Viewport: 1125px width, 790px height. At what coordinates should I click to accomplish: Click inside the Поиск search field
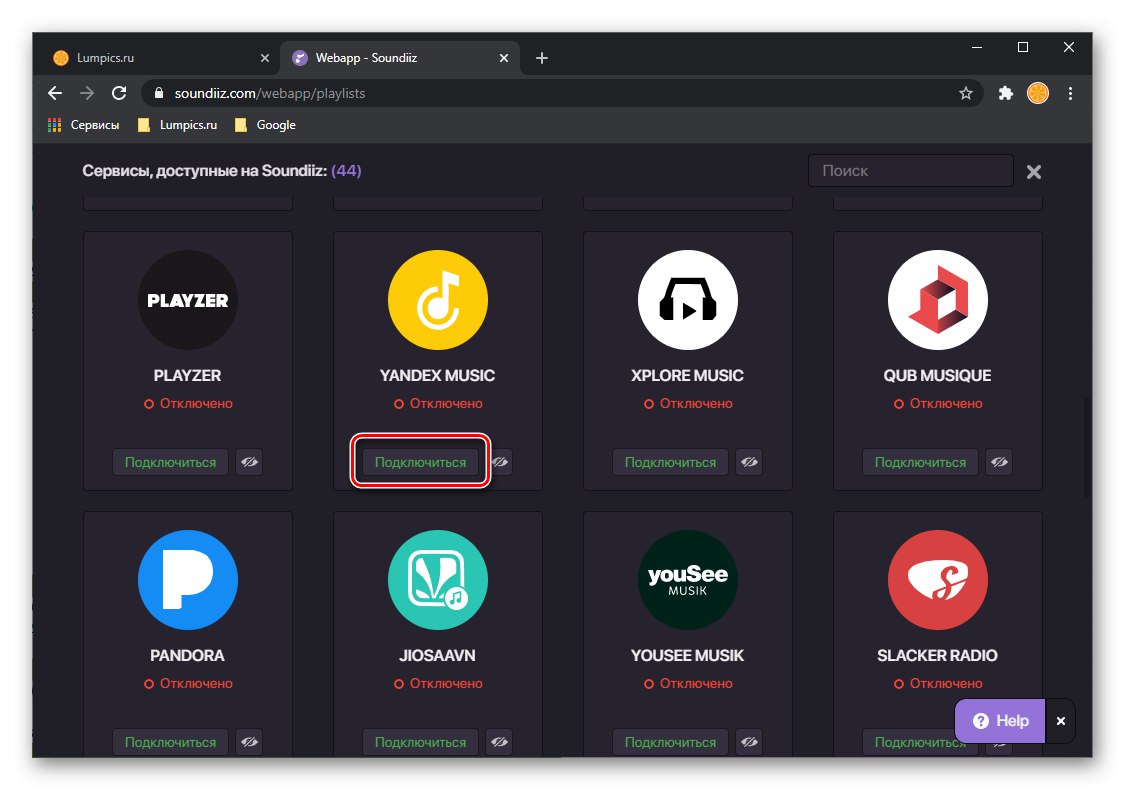tap(909, 170)
